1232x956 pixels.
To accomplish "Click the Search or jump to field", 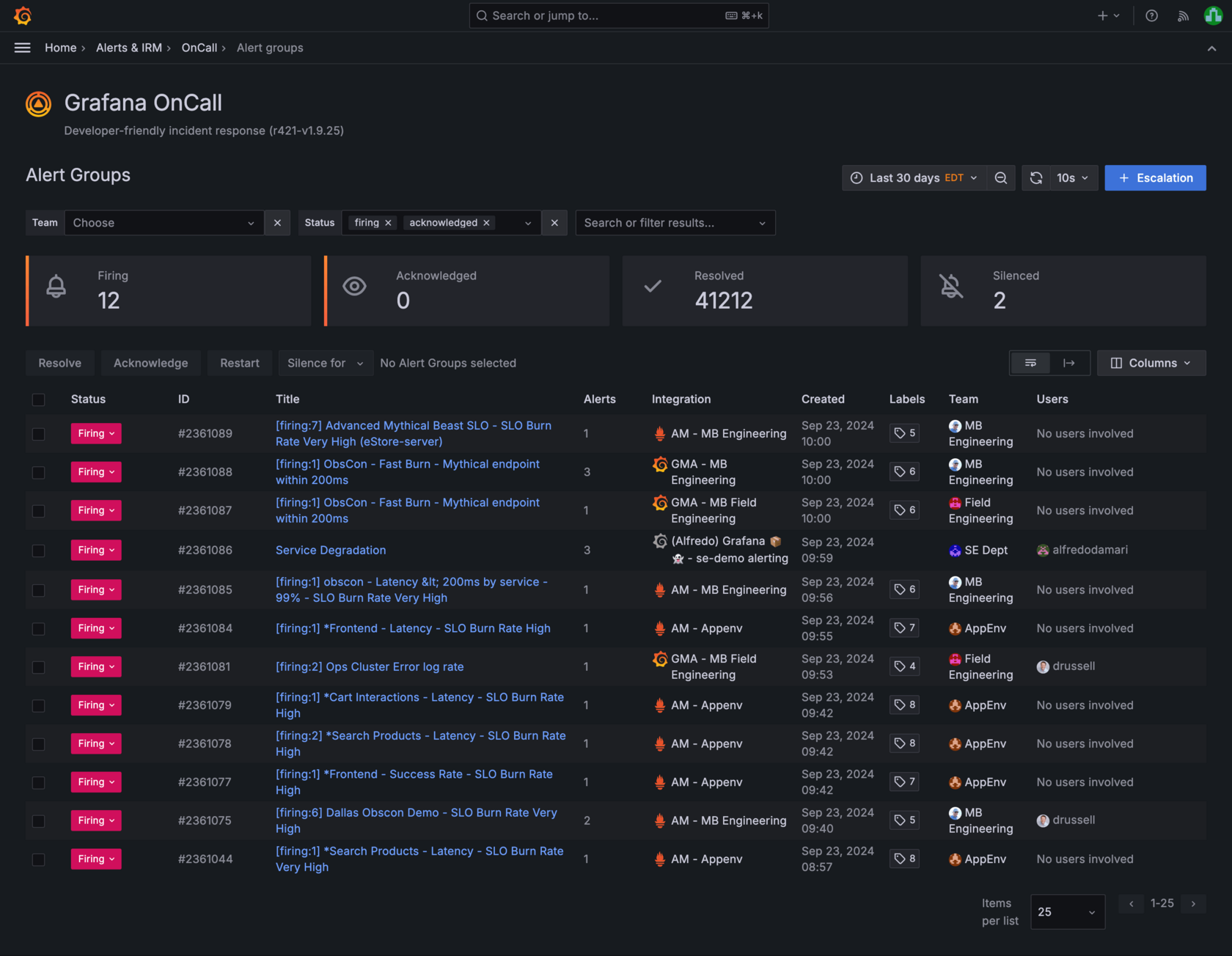I will pyautogui.click(x=619, y=15).
